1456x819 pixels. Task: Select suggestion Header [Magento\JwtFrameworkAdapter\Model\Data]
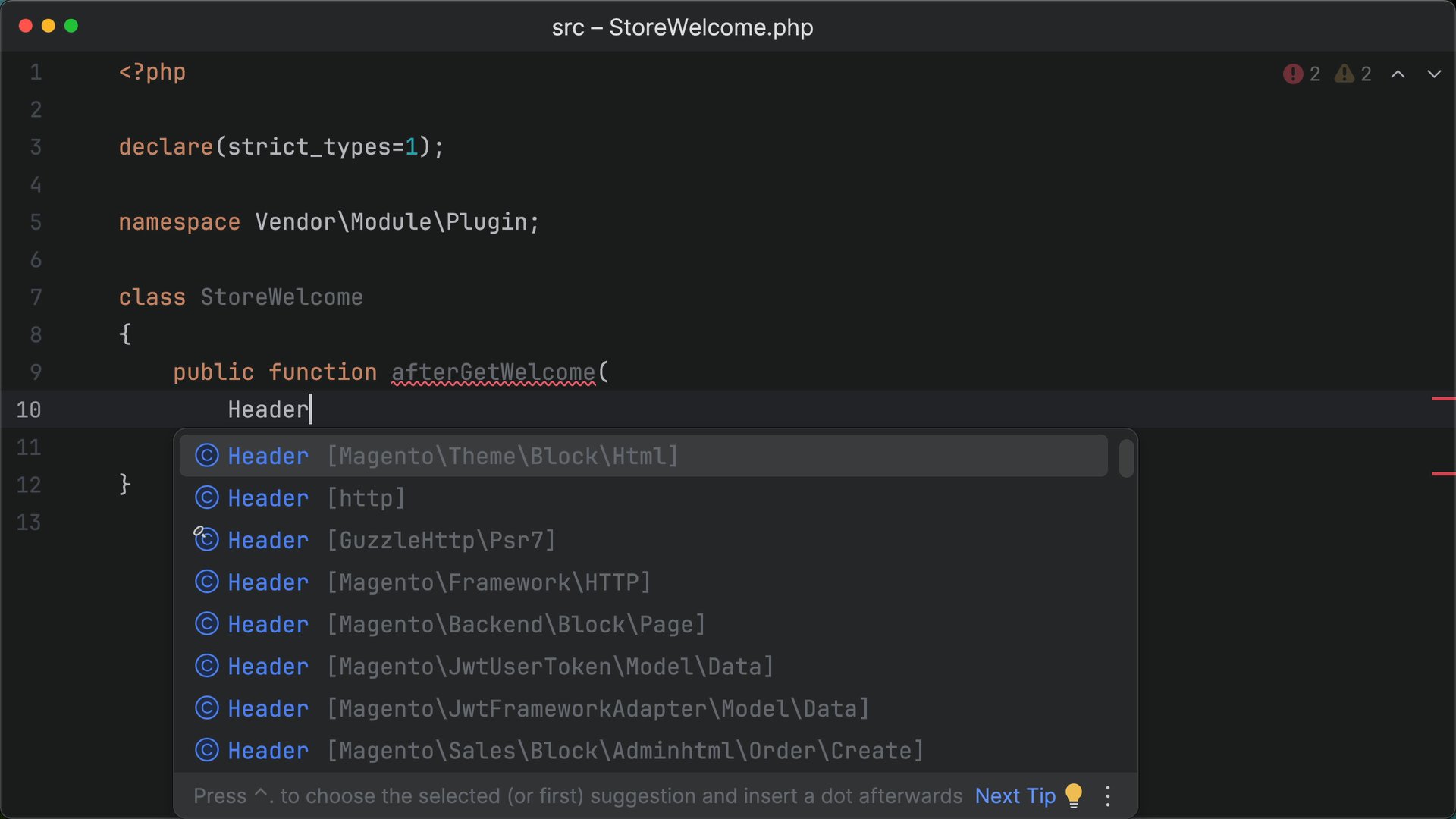click(643, 708)
